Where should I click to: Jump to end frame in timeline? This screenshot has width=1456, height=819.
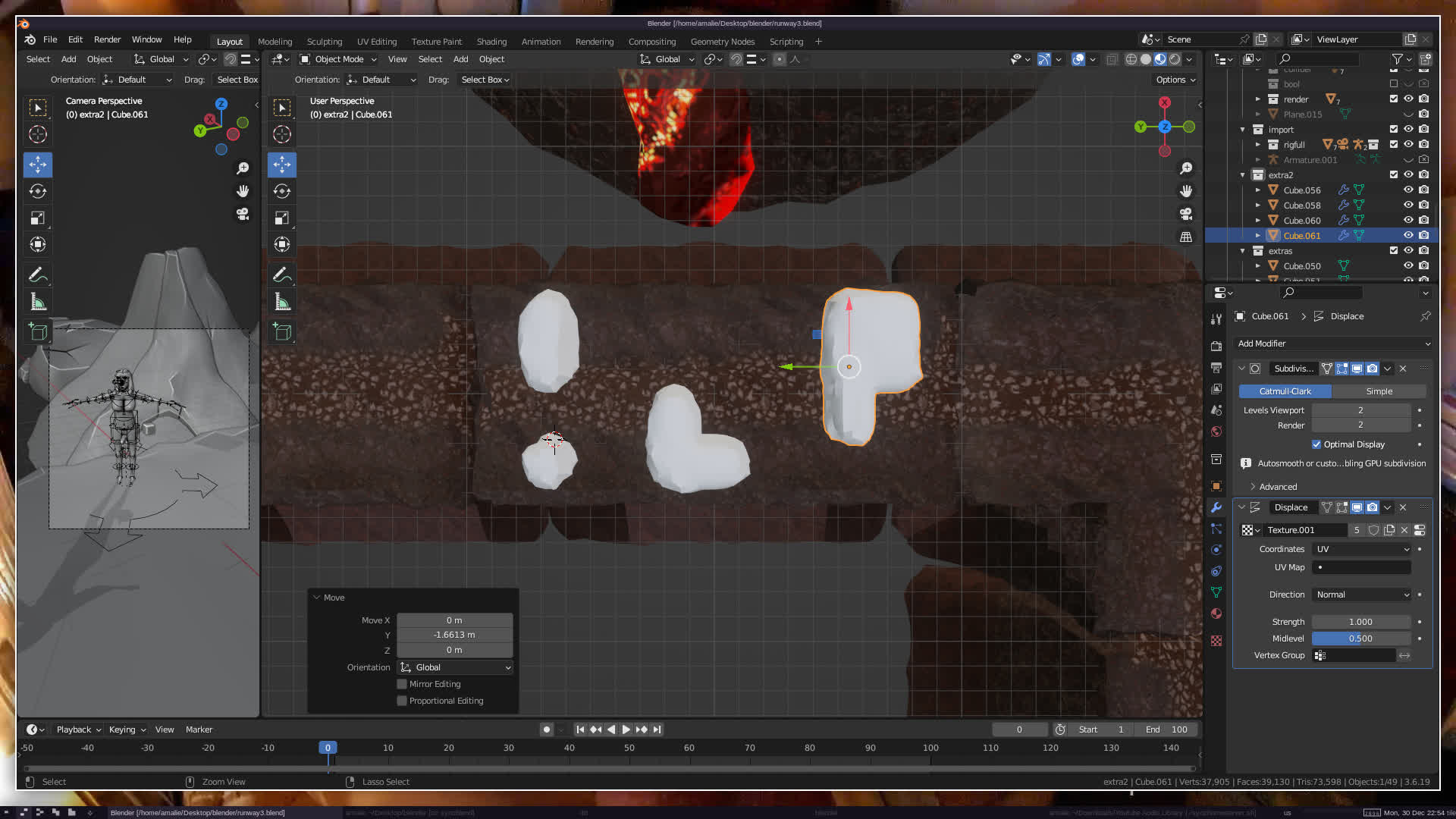pos(657,730)
